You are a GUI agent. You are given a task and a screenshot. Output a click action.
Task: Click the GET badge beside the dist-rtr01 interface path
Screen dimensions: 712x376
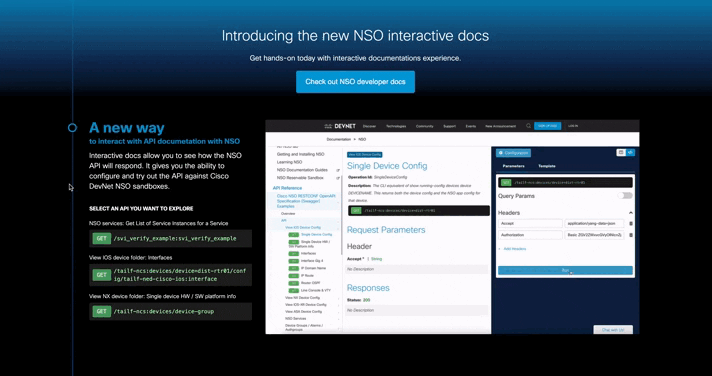(101, 275)
